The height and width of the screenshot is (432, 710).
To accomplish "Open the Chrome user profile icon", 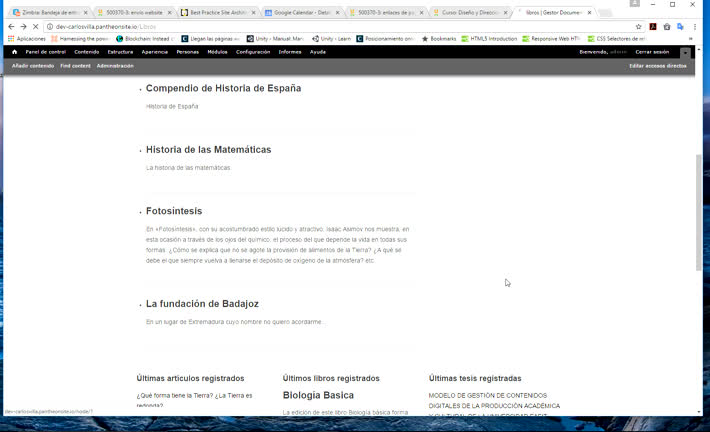I will pos(635,4).
